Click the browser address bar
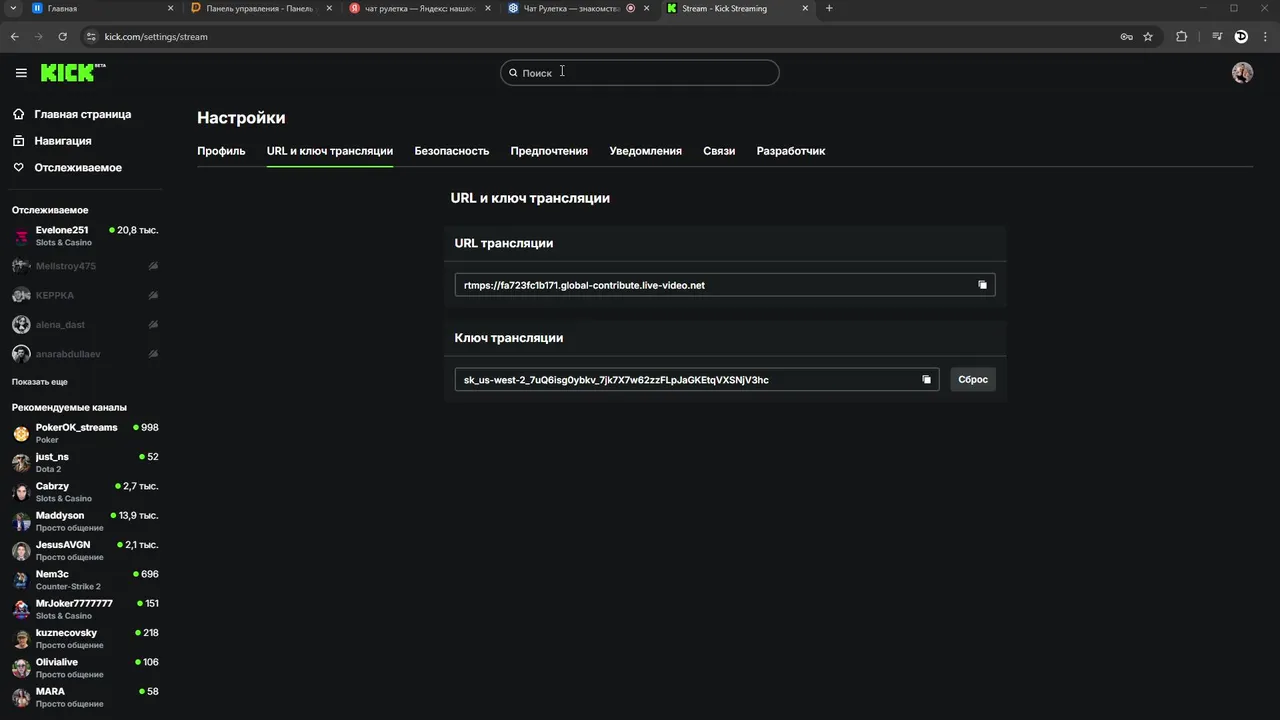The height and width of the screenshot is (720, 1280). point(600,36)
